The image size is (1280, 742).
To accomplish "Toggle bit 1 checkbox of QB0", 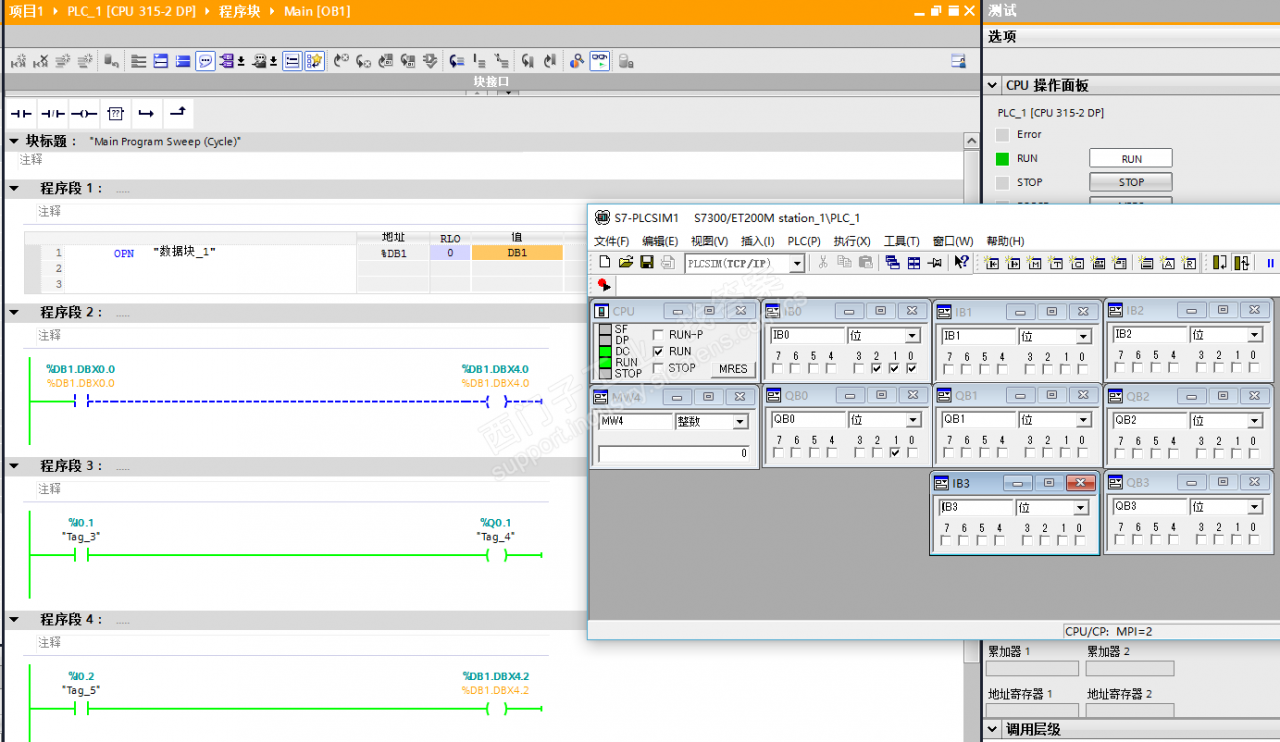I will coord(894,453).
